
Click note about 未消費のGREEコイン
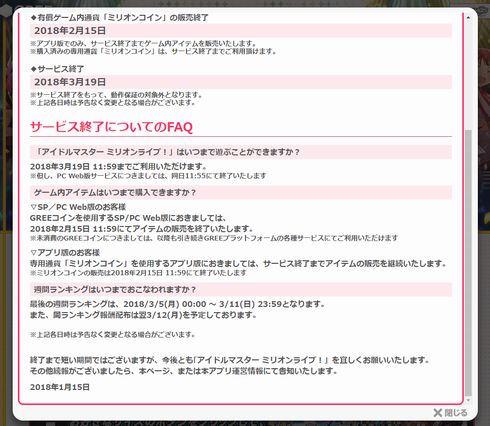pos(214,238)
